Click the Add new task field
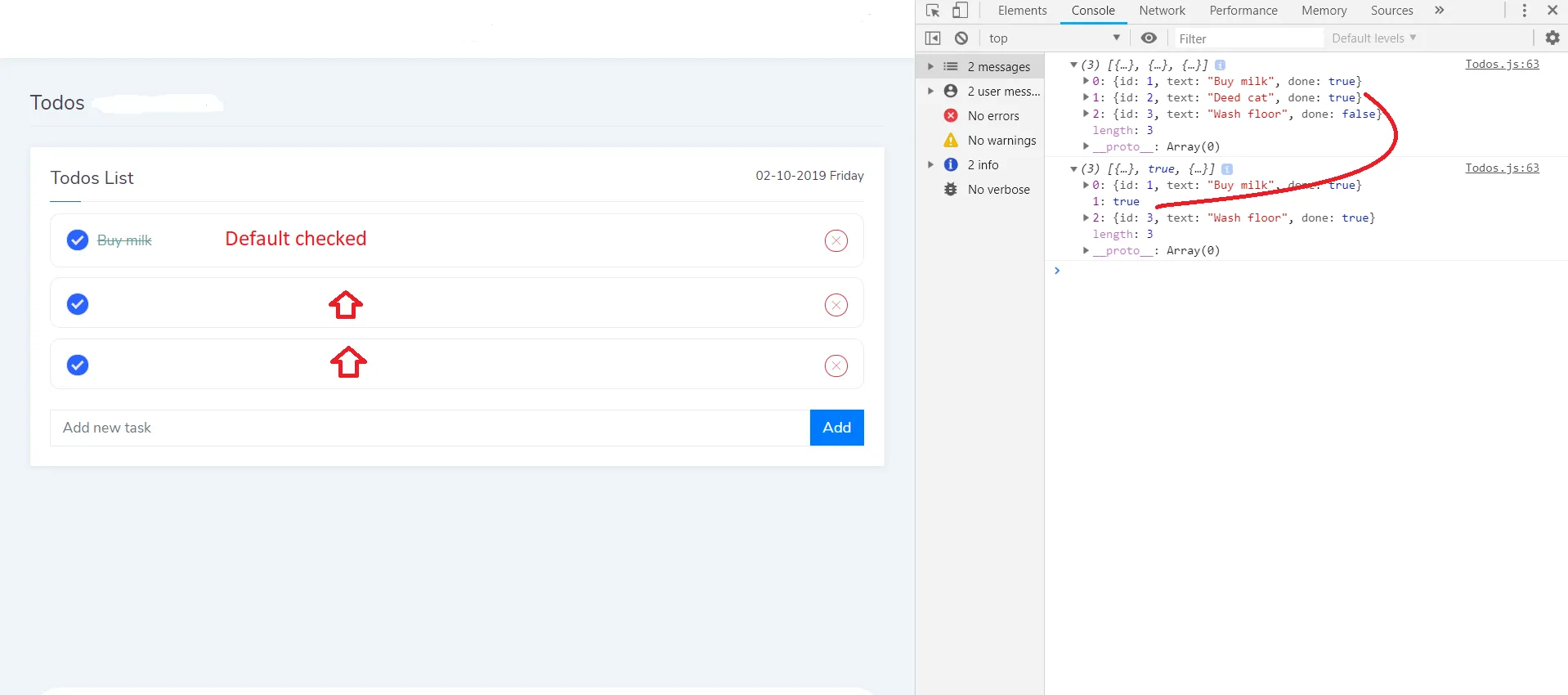This screenshot has height=695, width=1568. [430, 428]
